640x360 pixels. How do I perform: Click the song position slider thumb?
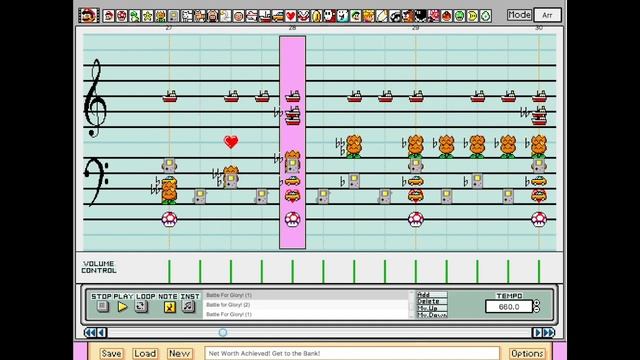tap(223, 333)
